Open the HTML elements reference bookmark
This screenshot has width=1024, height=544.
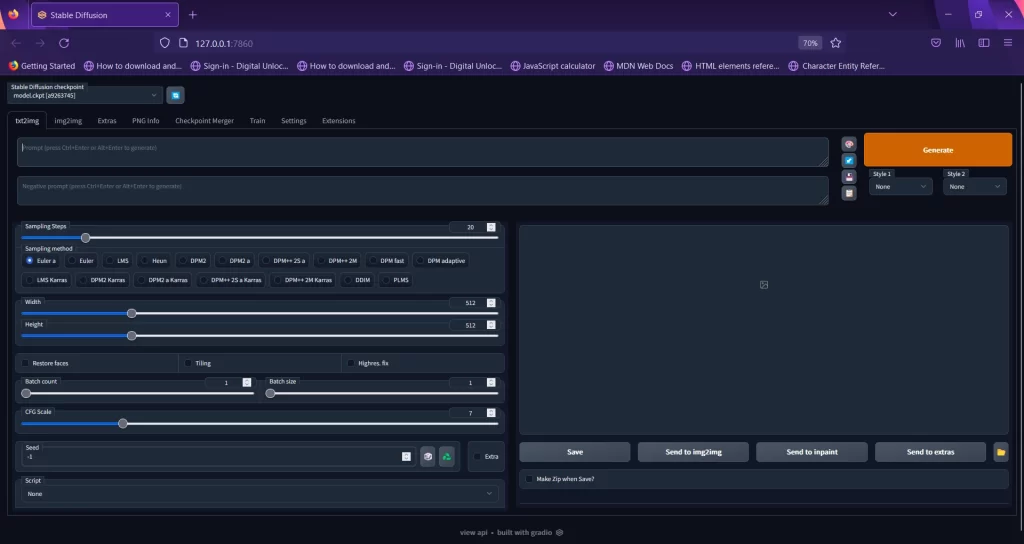click(730, 66)
